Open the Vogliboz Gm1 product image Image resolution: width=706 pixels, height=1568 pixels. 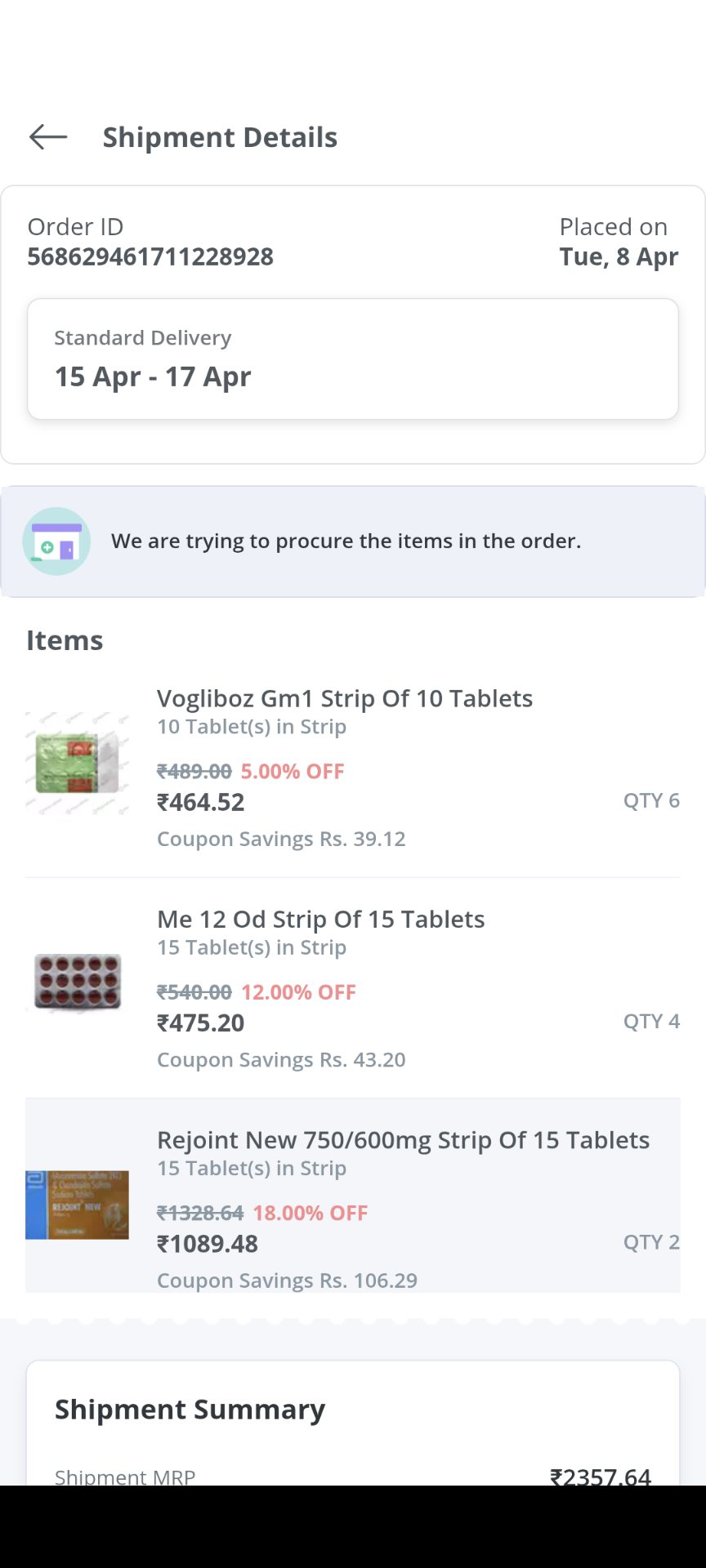pyautogui.click(x=78, y=764)
